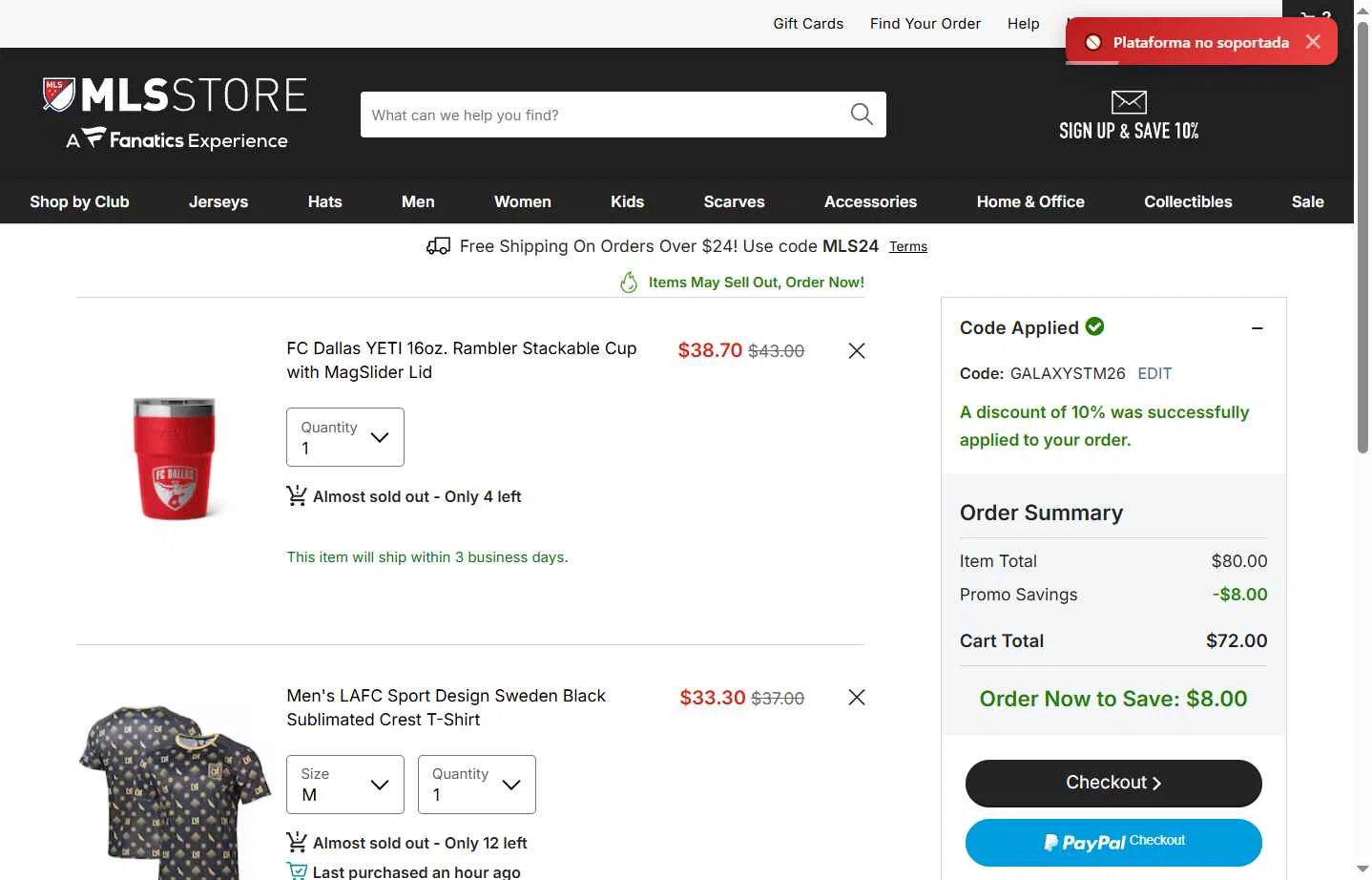The height and width of the screenshot is (880, 1372).
Task: Open the Help link
Action: coord(1024,24)
